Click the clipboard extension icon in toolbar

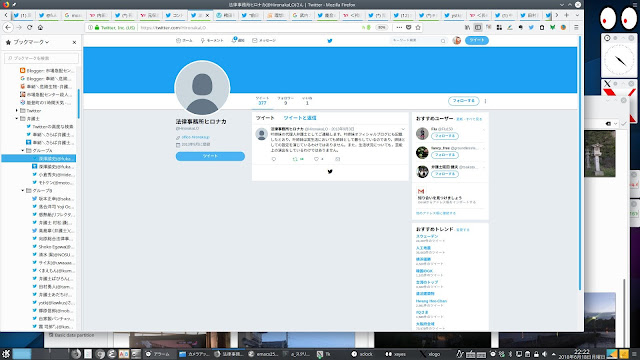point(542,27)
